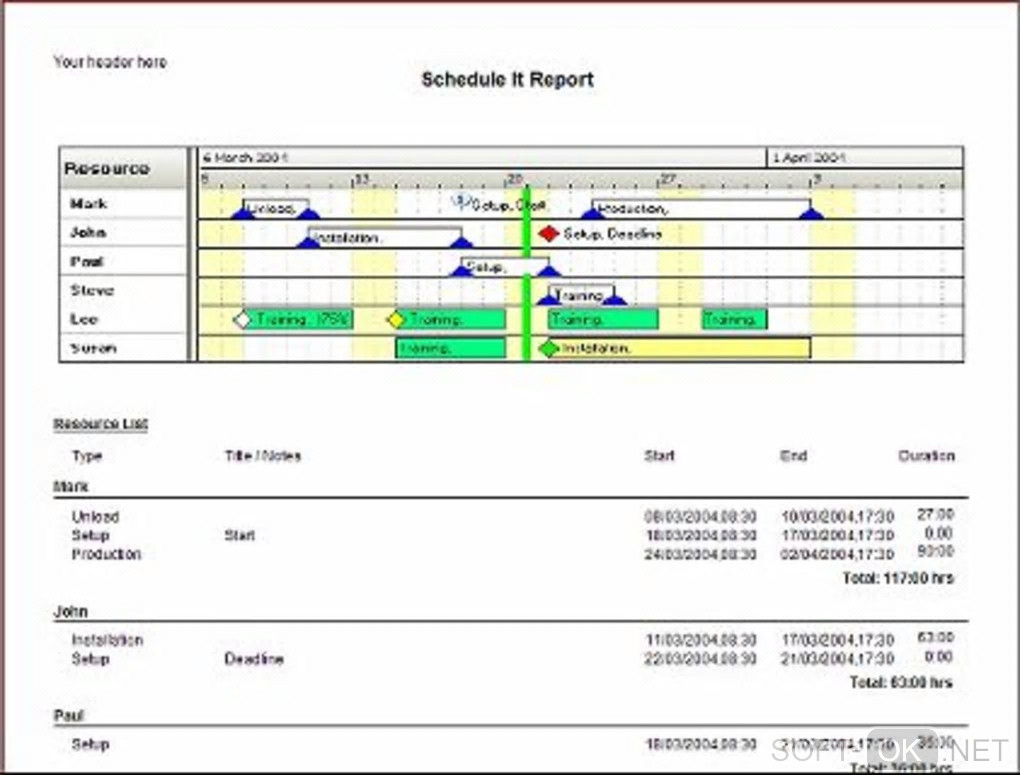Click the Paul section heading in the list

69,716
